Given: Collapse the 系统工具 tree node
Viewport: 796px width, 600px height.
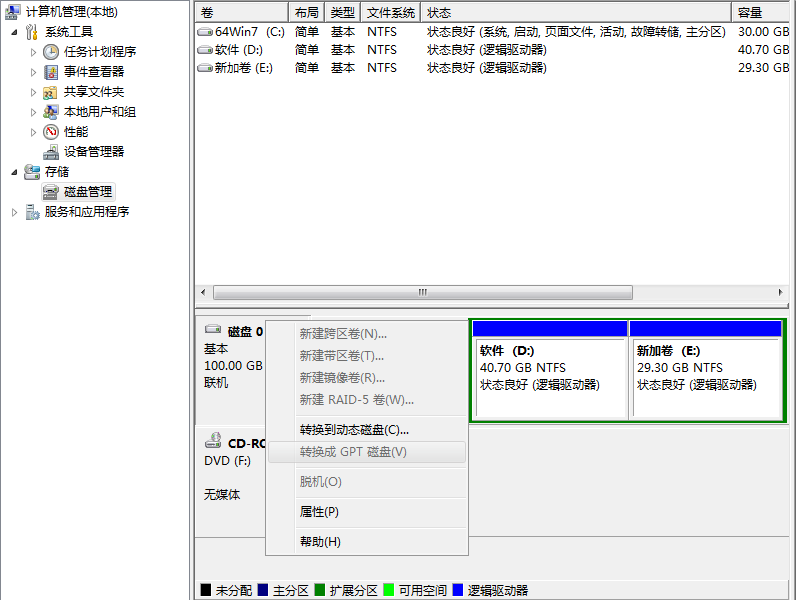Looking at the screenshot, I should pyautogui.click(x=14, y=32).
